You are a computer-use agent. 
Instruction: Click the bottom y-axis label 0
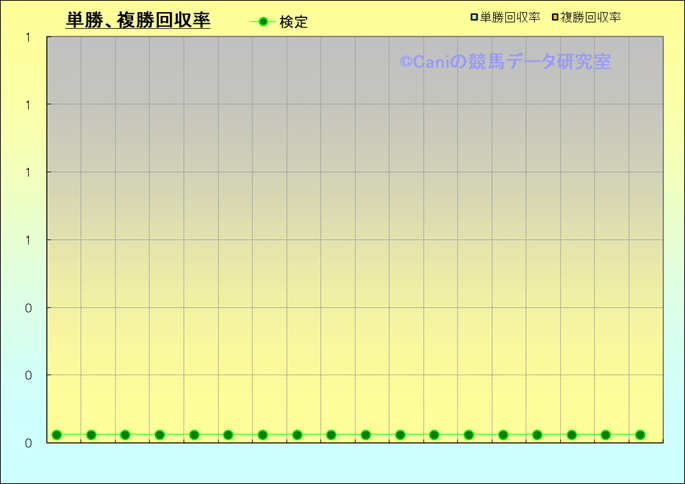pyautogui.click(x=28, y=442)
